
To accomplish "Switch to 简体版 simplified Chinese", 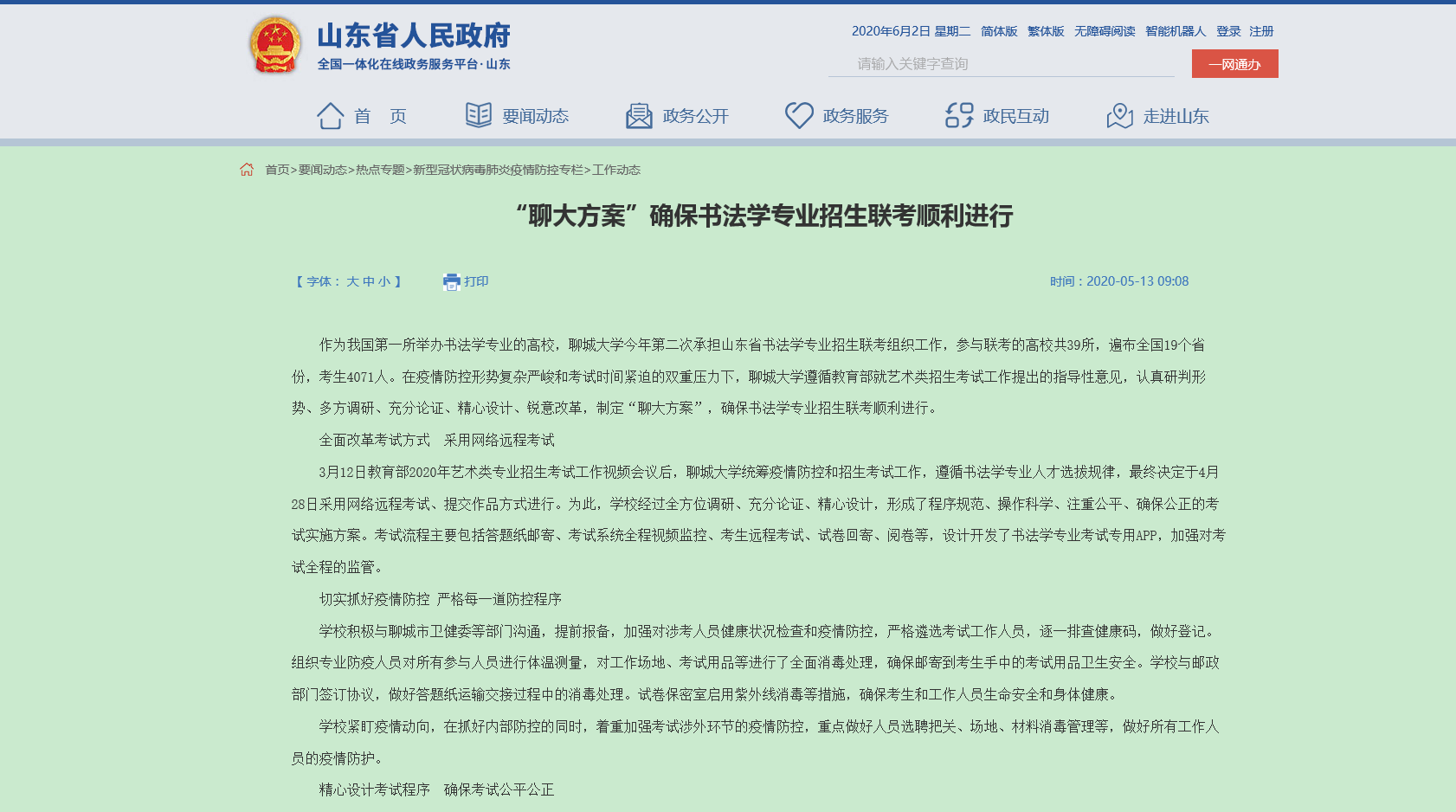I will click(x=999, y=31).
